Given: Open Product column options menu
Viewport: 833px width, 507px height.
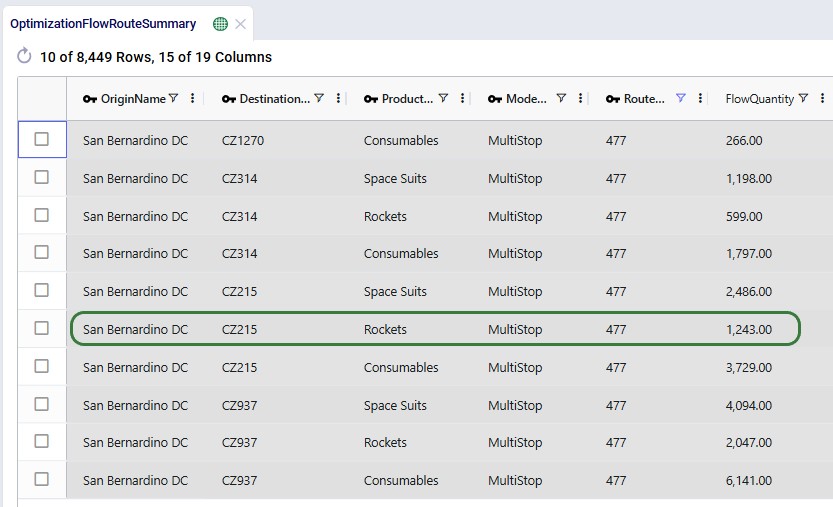Looking at the screenshot, I should (462, 98).
